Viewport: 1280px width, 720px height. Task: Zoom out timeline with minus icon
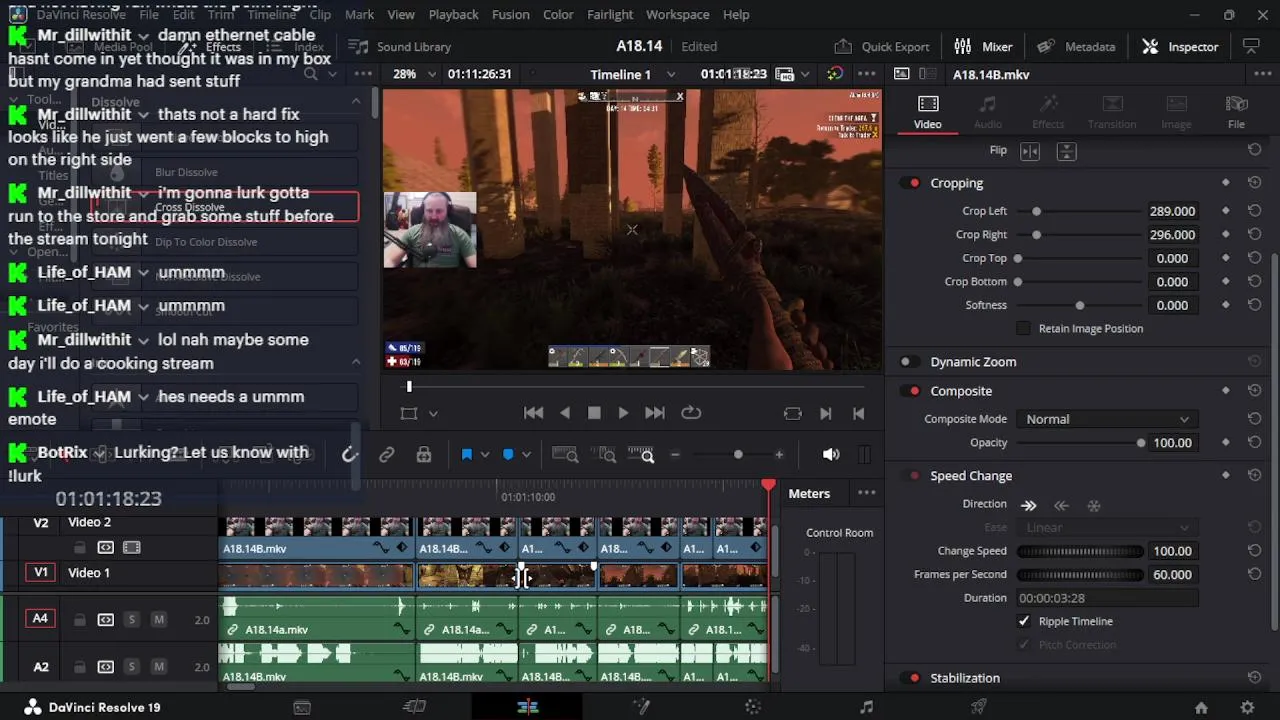click(x=675, y=455)
